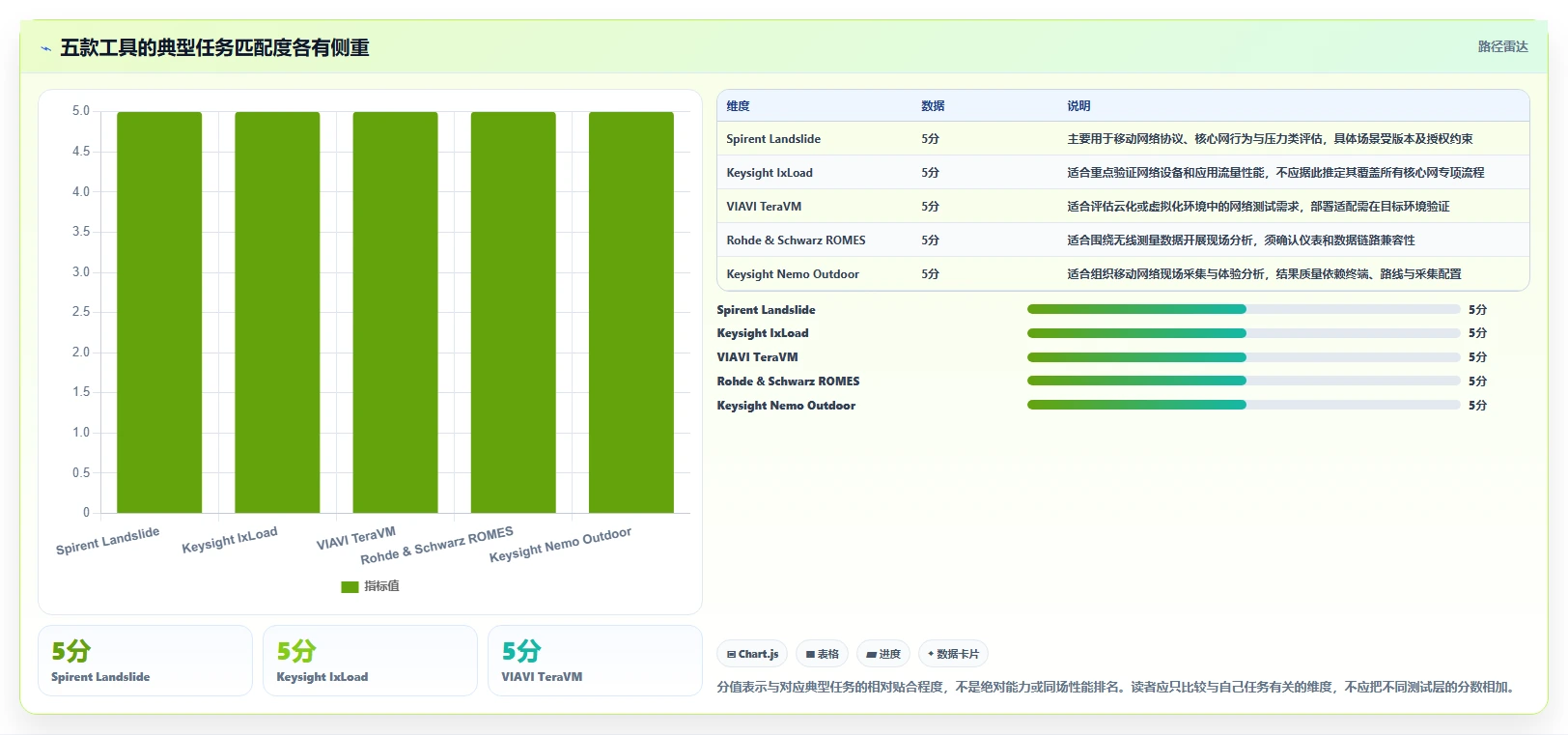Click the Spirent Landslide bar in chart
1568x735 pixels.
pos(159,312)
